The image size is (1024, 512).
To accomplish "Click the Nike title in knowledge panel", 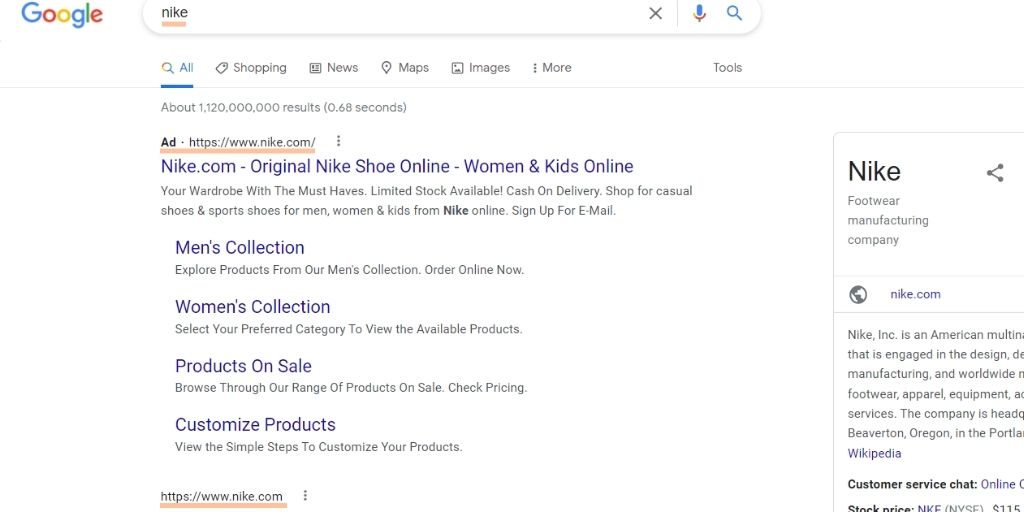I will 874,172.
